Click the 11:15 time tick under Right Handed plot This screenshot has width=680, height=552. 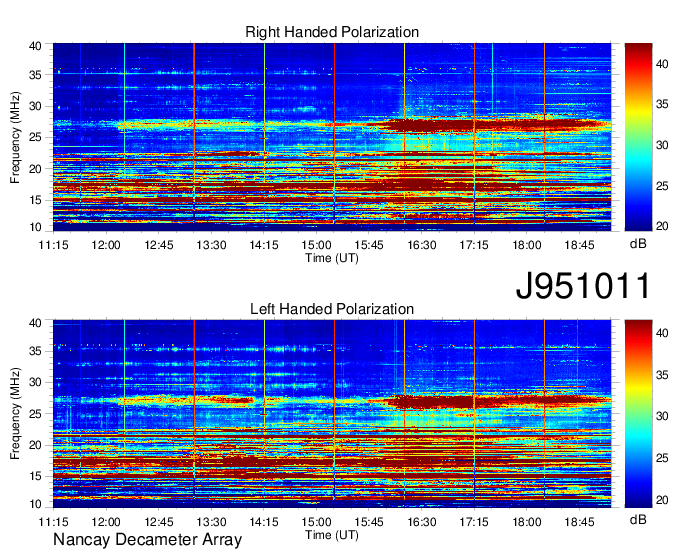[53, 245]
